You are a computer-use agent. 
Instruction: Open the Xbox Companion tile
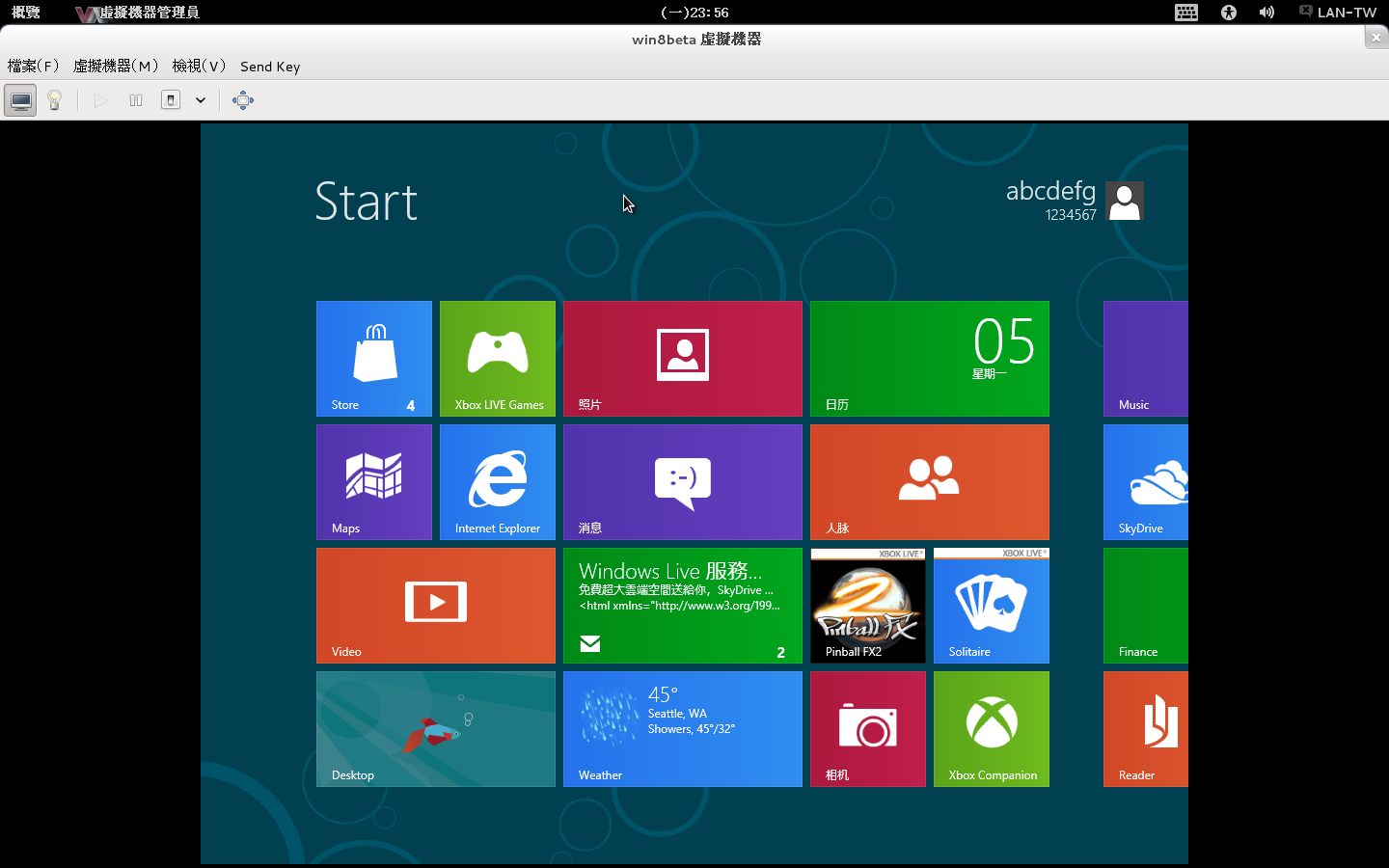991,728
